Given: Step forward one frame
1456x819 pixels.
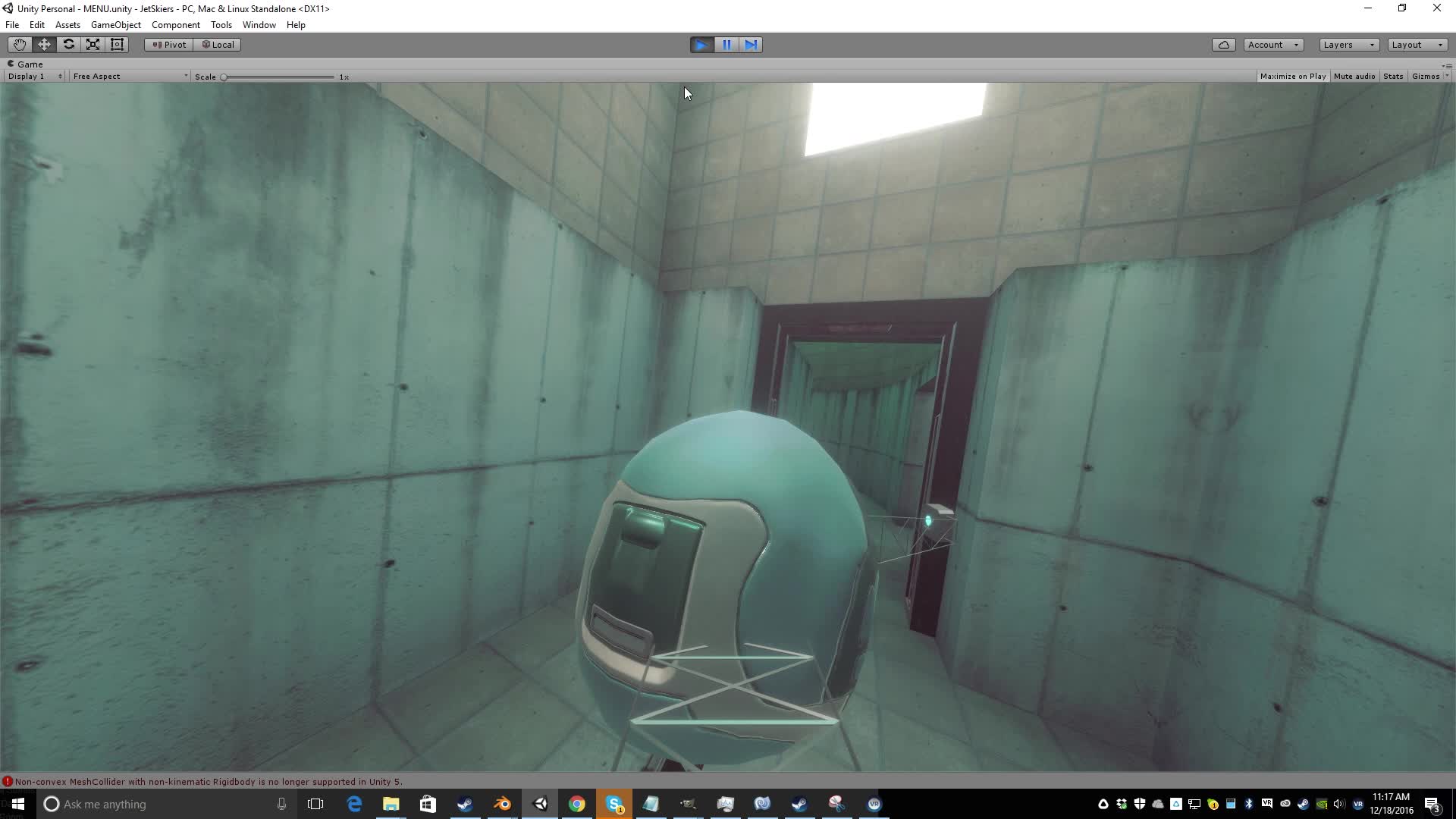Looking at the screenshot, I should point(751,45).
